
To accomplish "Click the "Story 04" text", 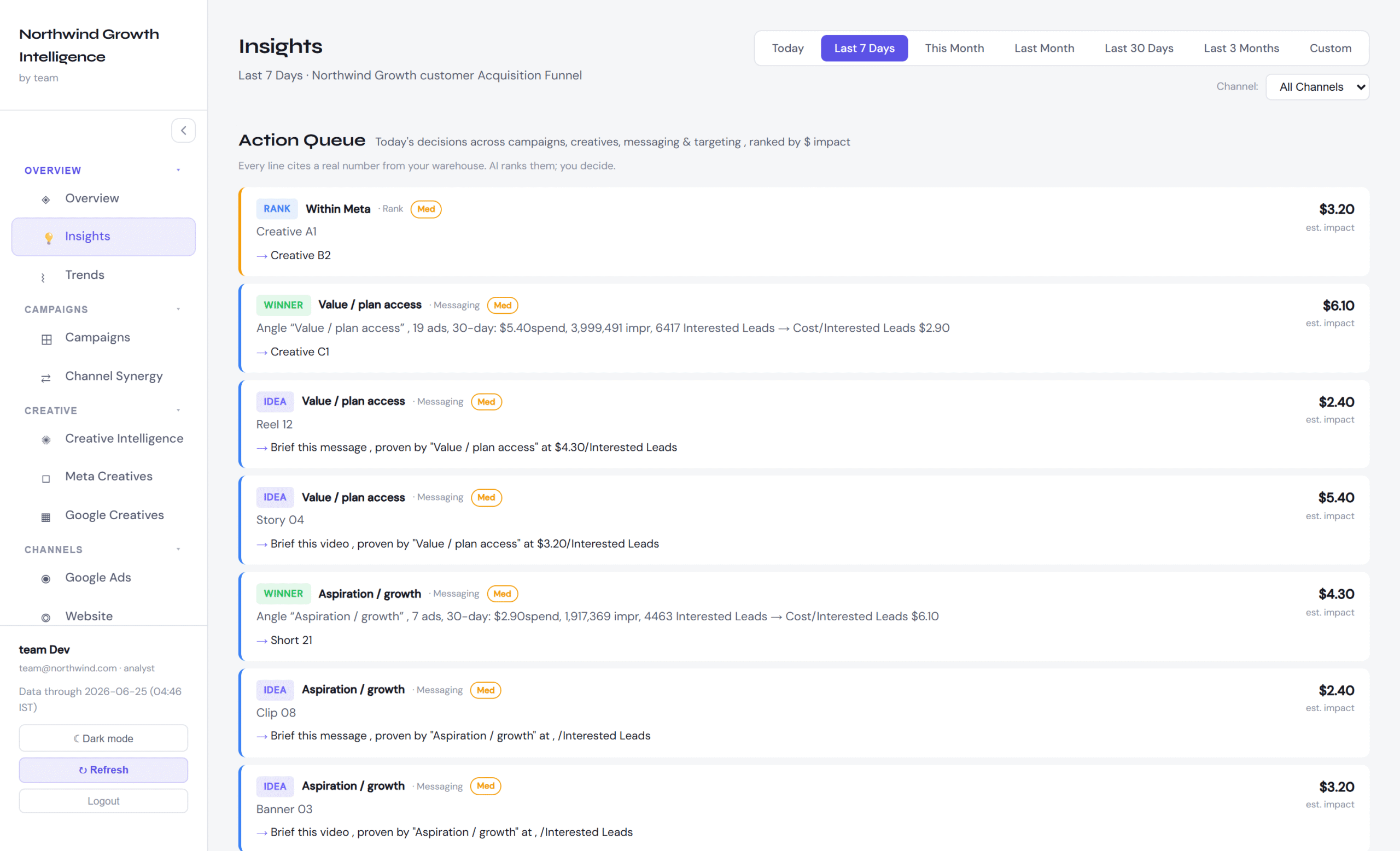I will (280, 519).
